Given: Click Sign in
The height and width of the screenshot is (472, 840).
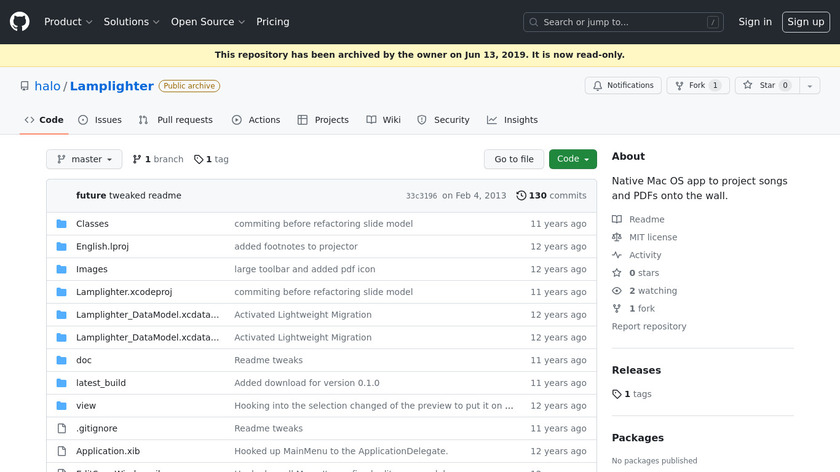Looking at the screenshot, I should (x=755, y=22).
